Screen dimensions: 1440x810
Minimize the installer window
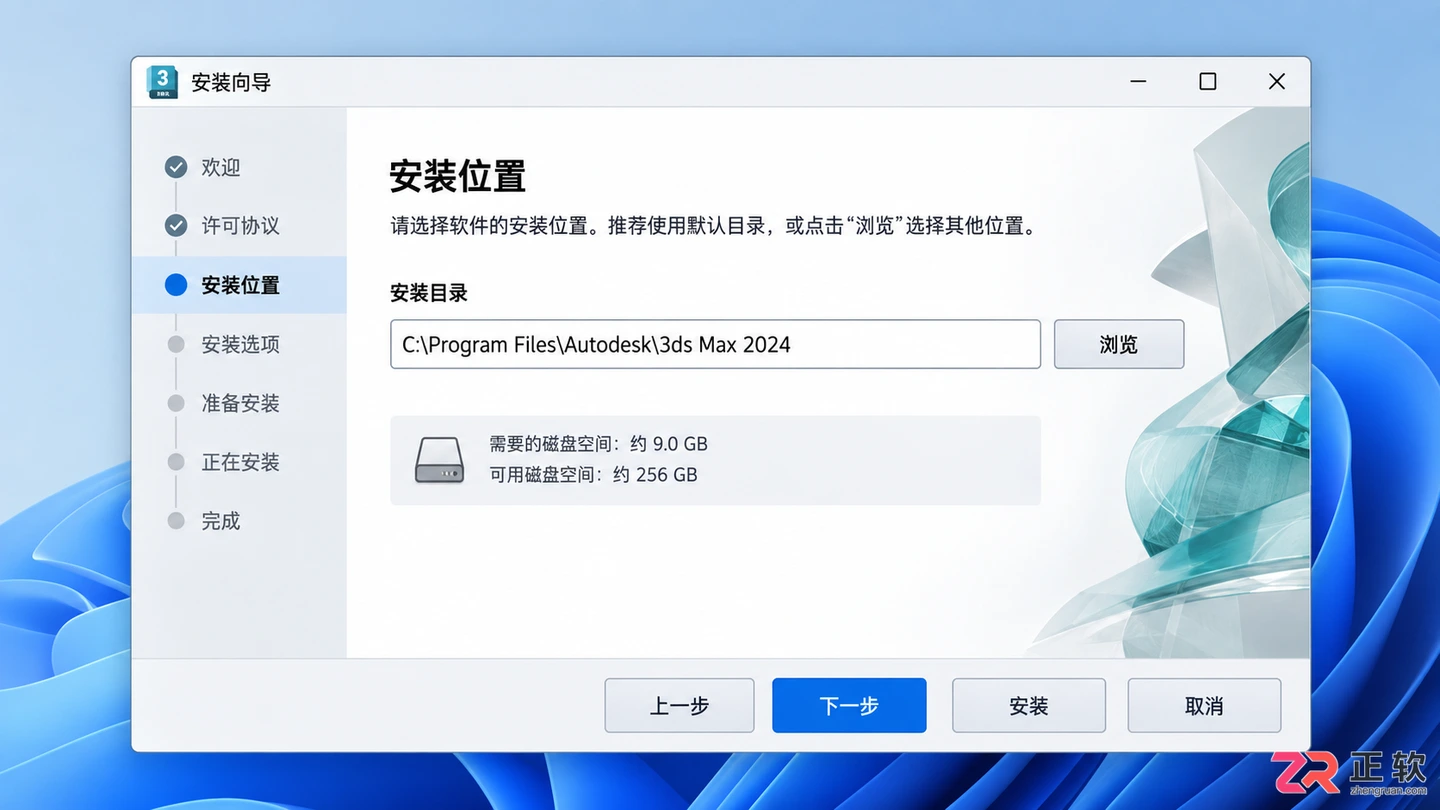click(x=1139, y=82)
